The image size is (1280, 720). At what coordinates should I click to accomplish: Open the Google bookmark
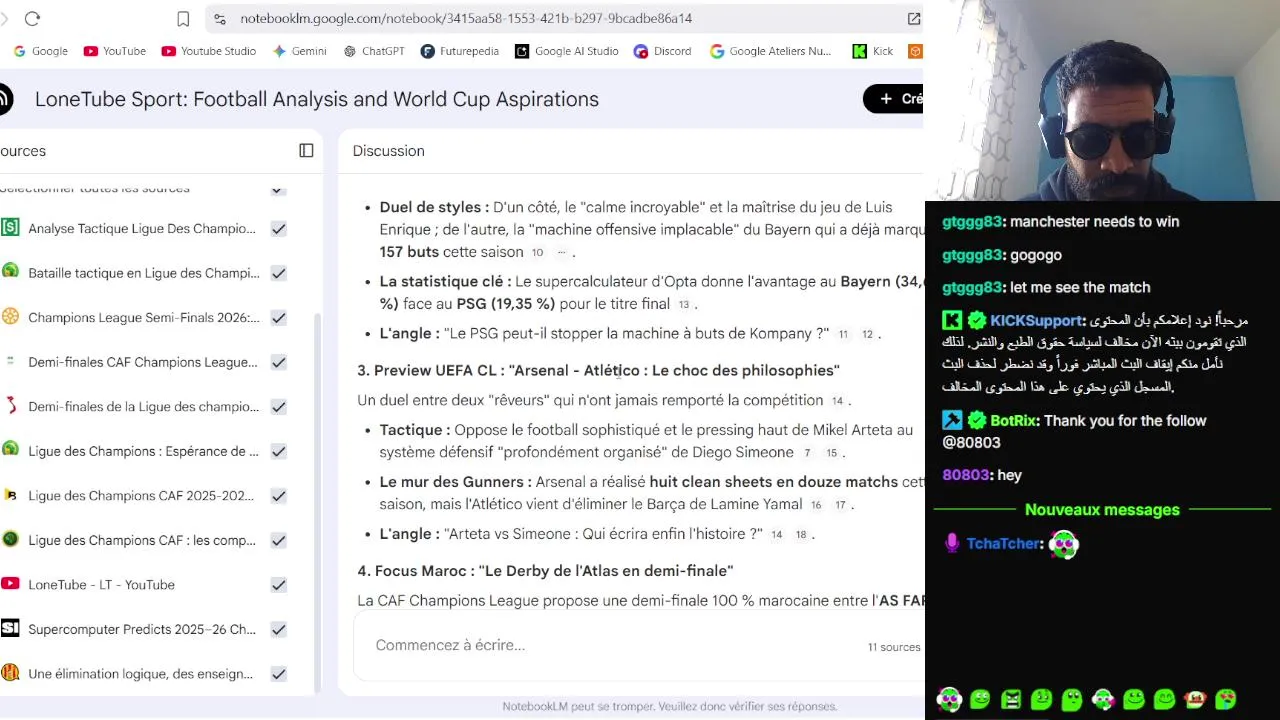tap(41, 51)
